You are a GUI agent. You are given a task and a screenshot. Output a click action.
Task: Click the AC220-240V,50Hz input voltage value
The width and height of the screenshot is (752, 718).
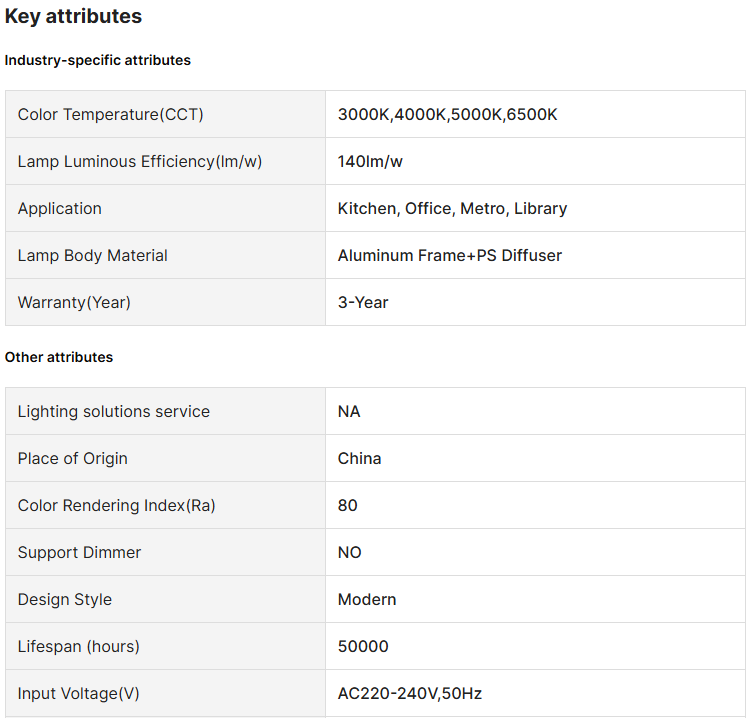tap(410, 694)
